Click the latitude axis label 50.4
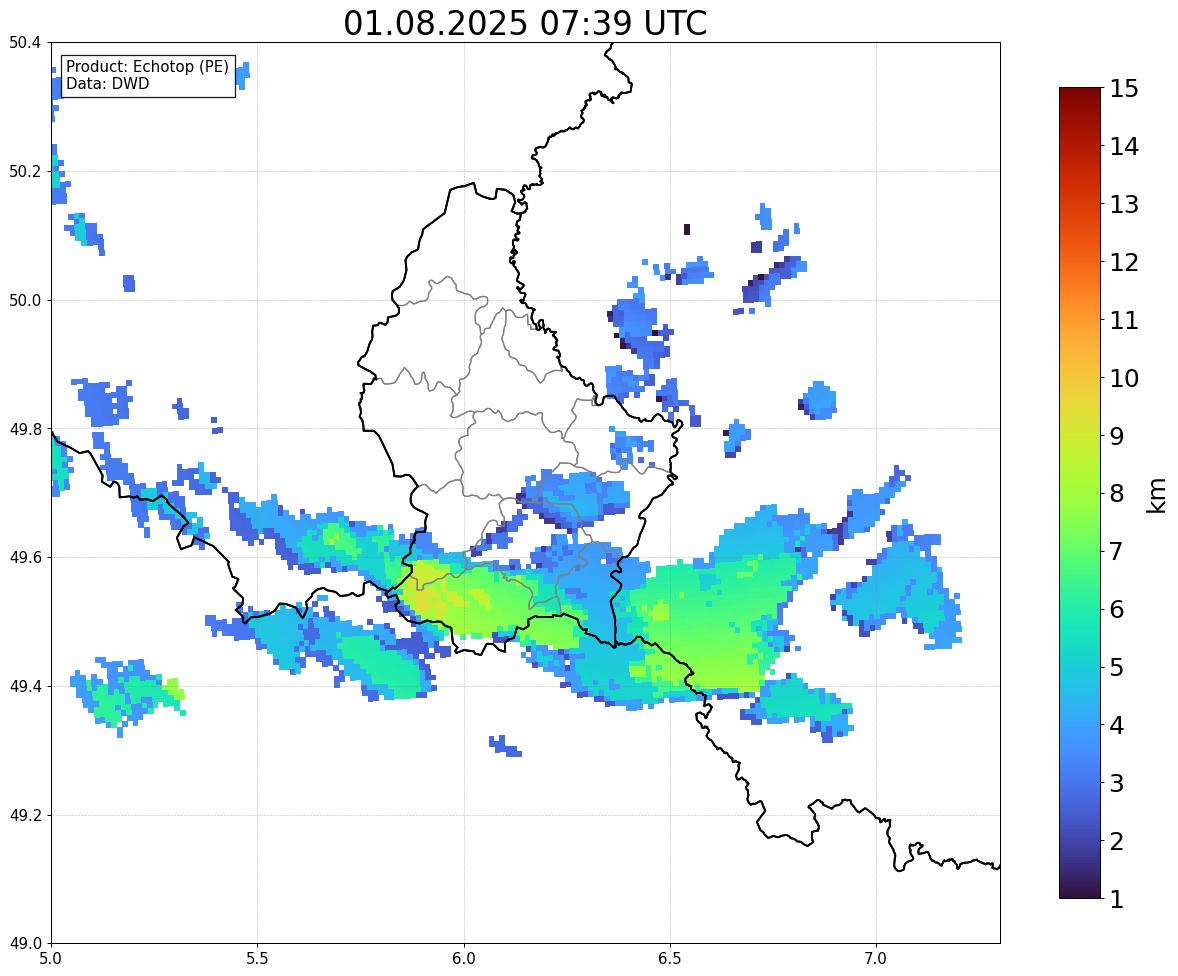Image resolution: width=1178 pixels, height=976 pixels. [x=25, y=43]
